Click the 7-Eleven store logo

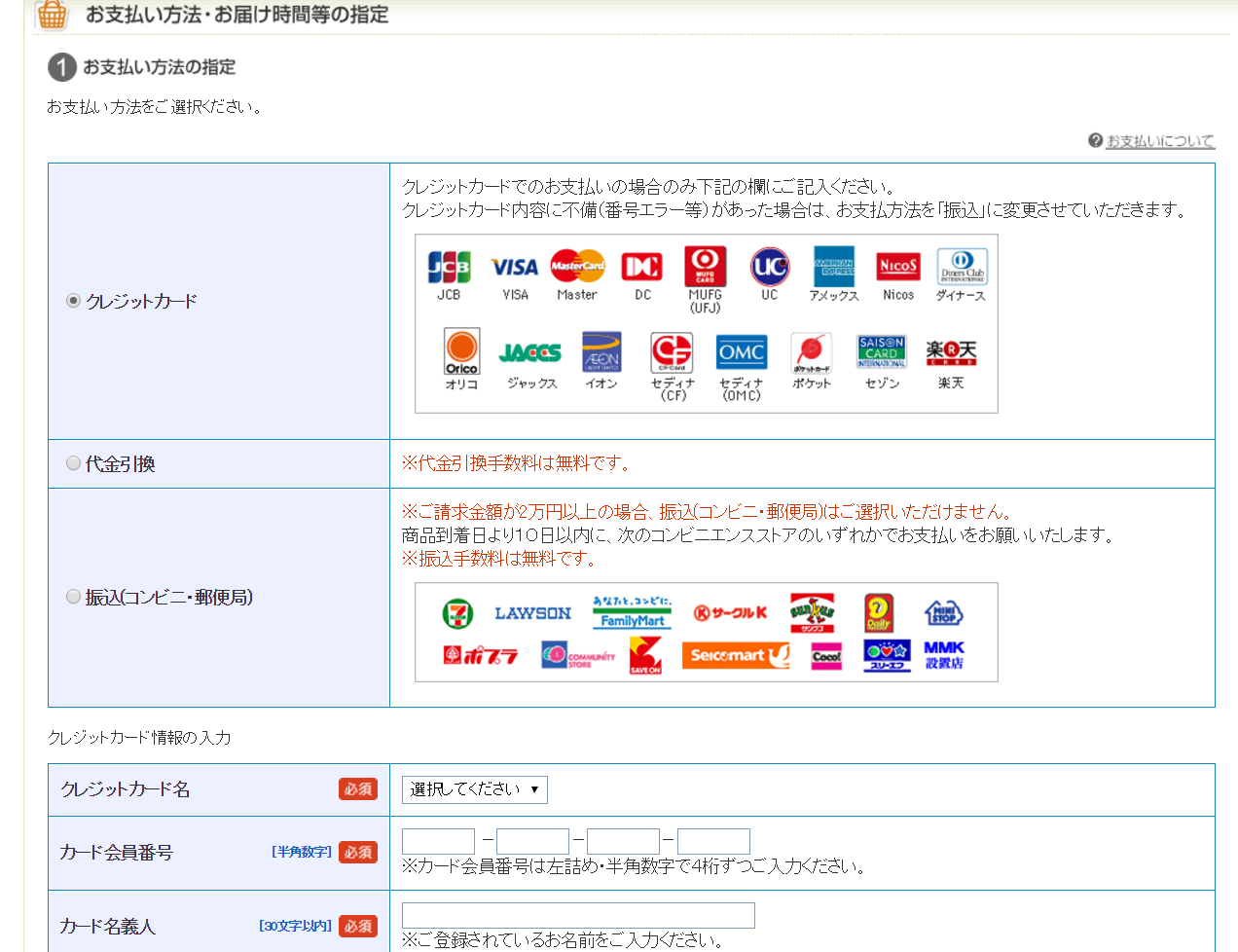tap(457, 613)
